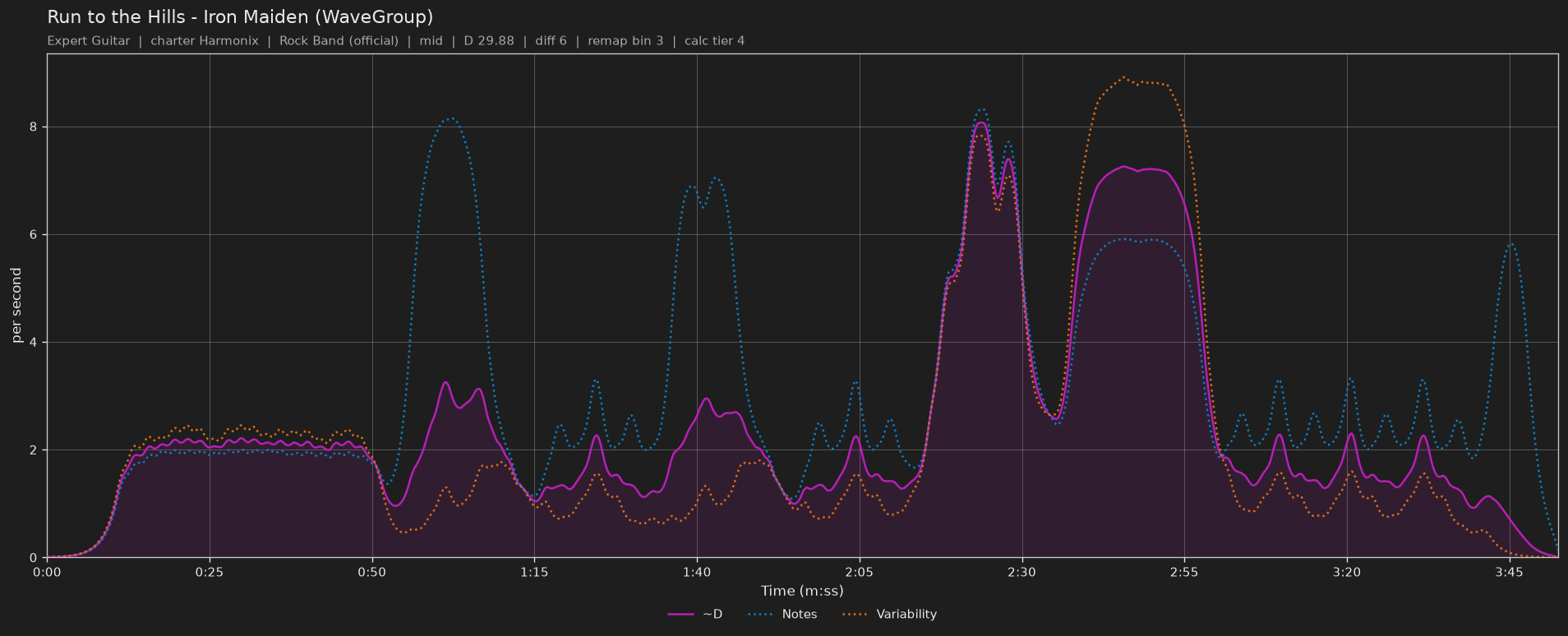Click the 'per second' y-axis label
This screenshot has height=636, width=1568.
tap(16, 305)
